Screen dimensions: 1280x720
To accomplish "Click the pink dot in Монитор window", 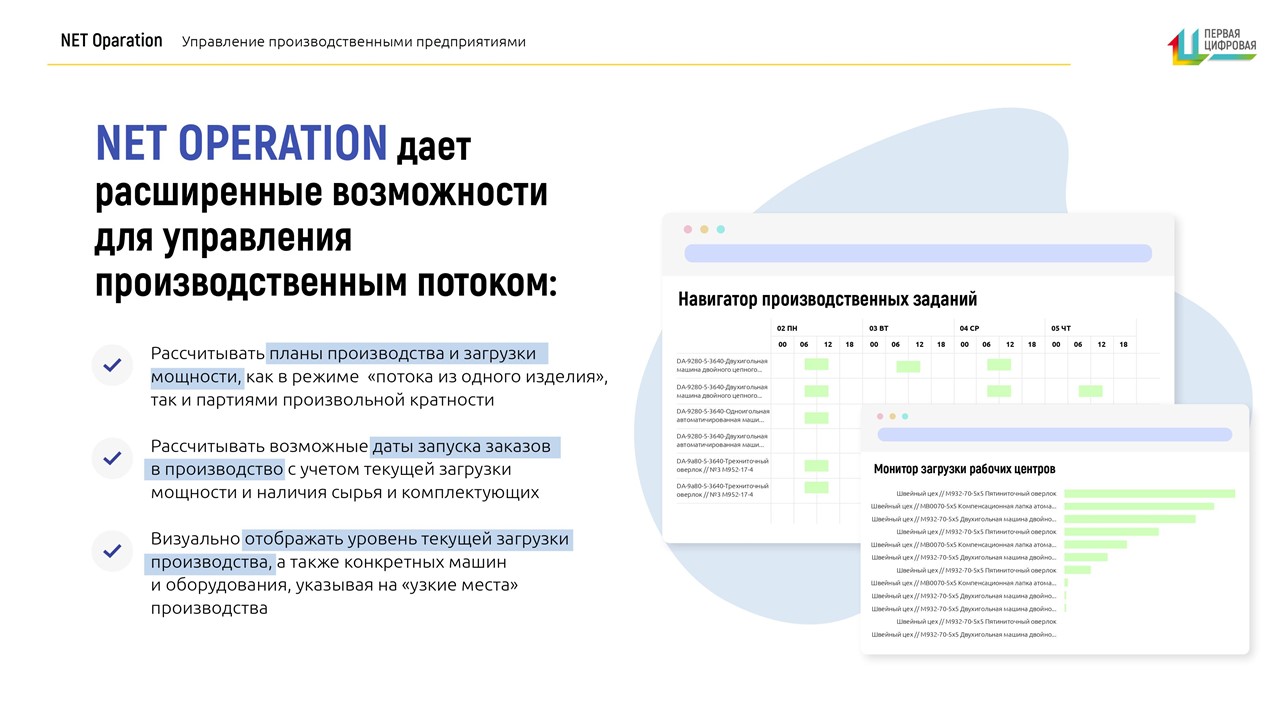I will coord(880,416).
